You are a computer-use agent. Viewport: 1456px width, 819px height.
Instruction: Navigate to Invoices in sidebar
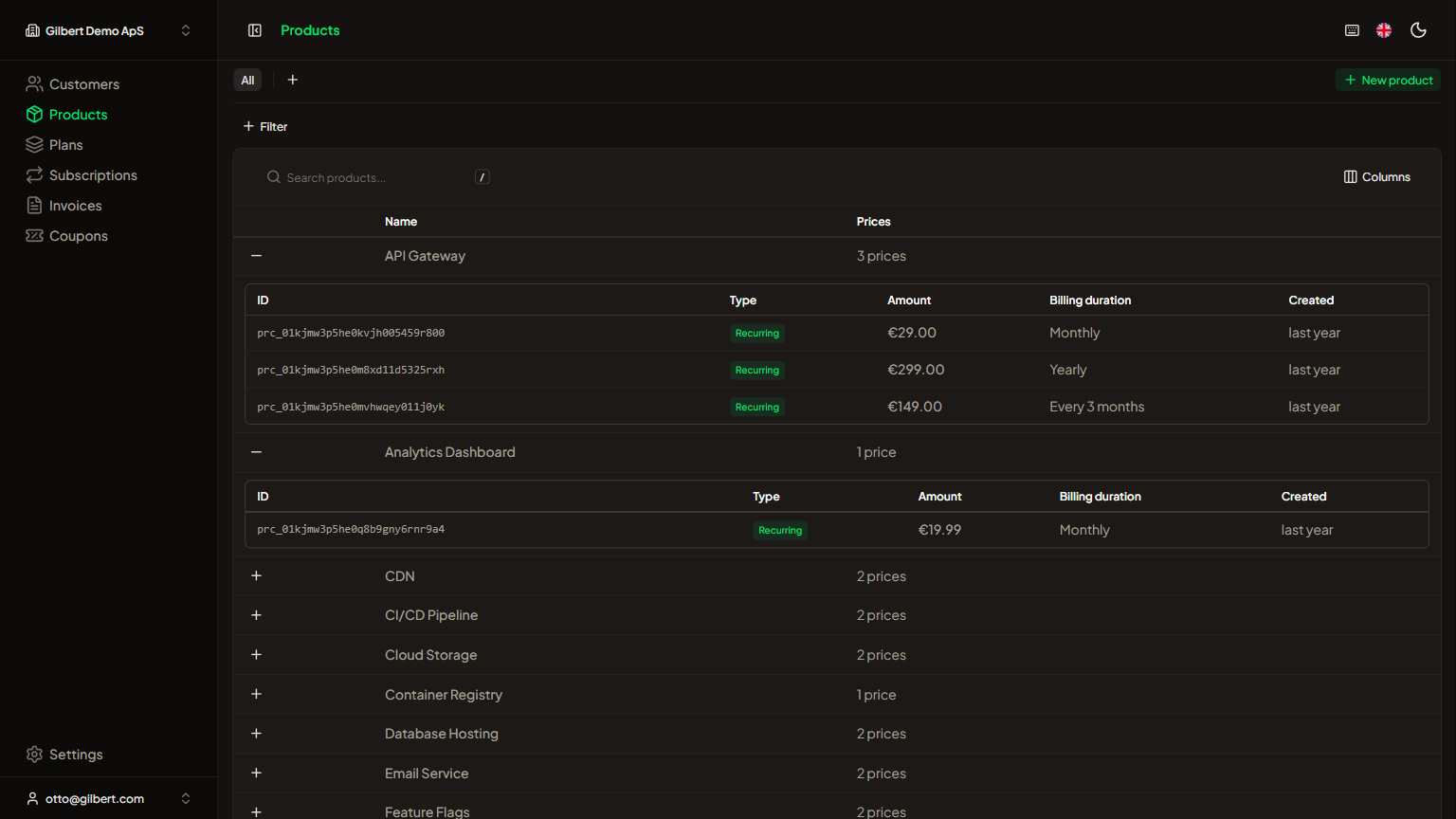(75, 206)
